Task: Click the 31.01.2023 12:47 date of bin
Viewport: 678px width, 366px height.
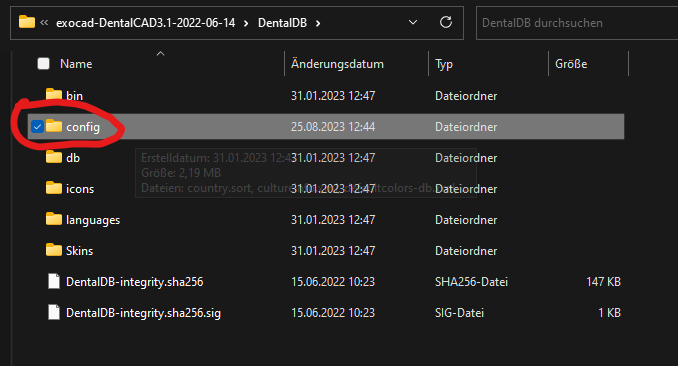Action: pyautogui.click(x=333, y=96)
